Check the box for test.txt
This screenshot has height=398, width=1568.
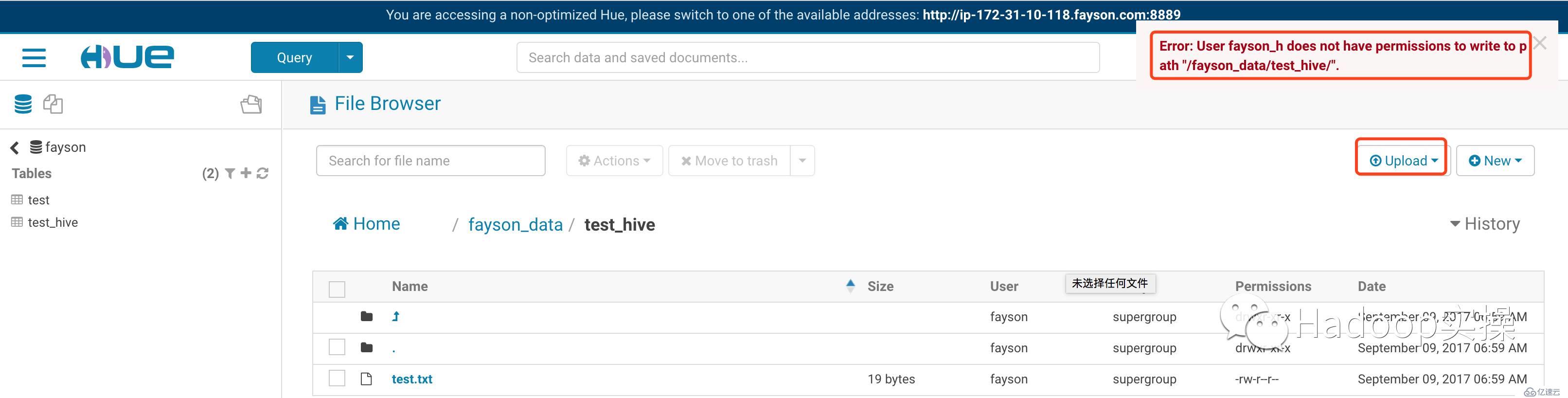[x=337, y=379]
